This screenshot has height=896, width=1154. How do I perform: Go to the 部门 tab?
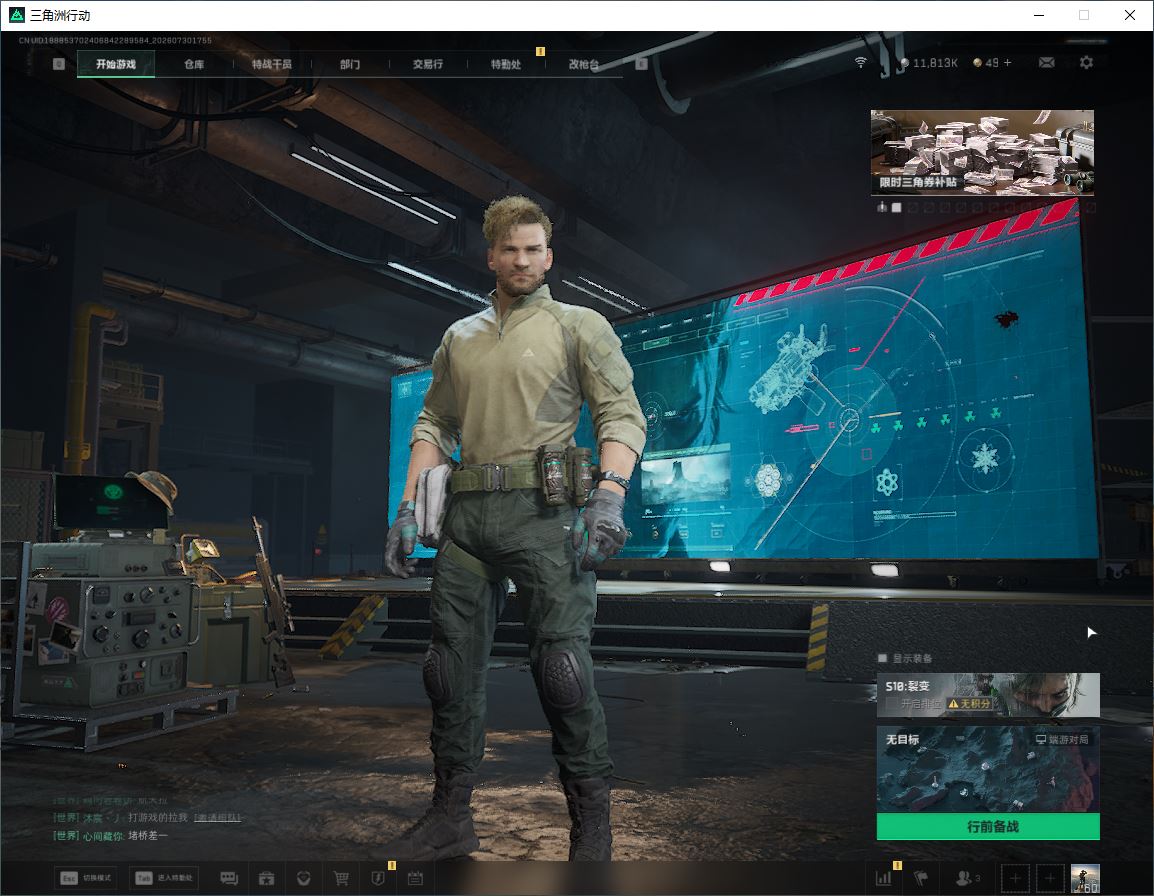(x=350, y=64)
